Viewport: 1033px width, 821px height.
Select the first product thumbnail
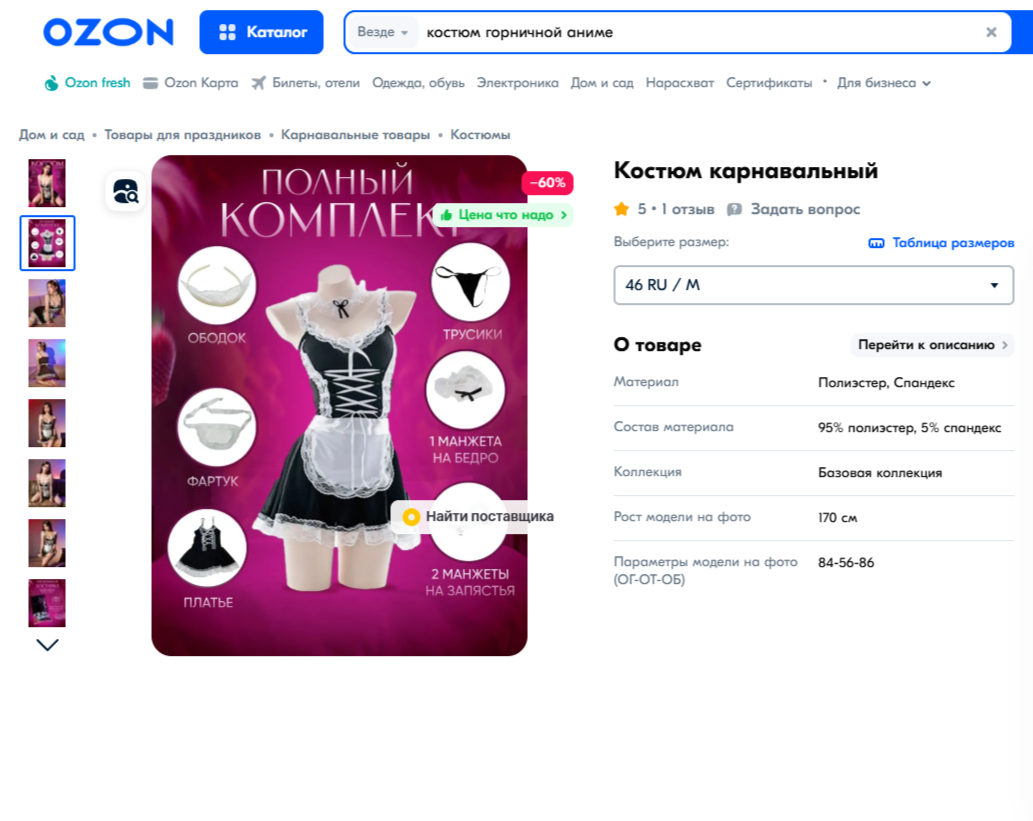(x=47, y=183)
